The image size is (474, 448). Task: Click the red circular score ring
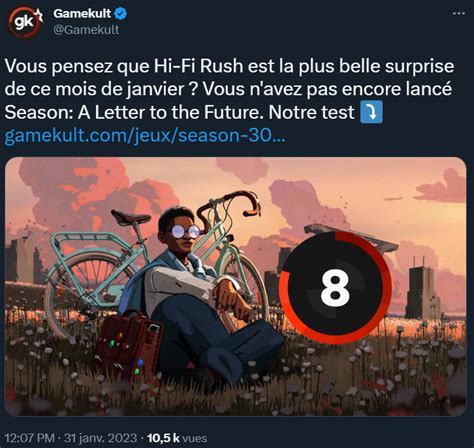pos(335,287)
